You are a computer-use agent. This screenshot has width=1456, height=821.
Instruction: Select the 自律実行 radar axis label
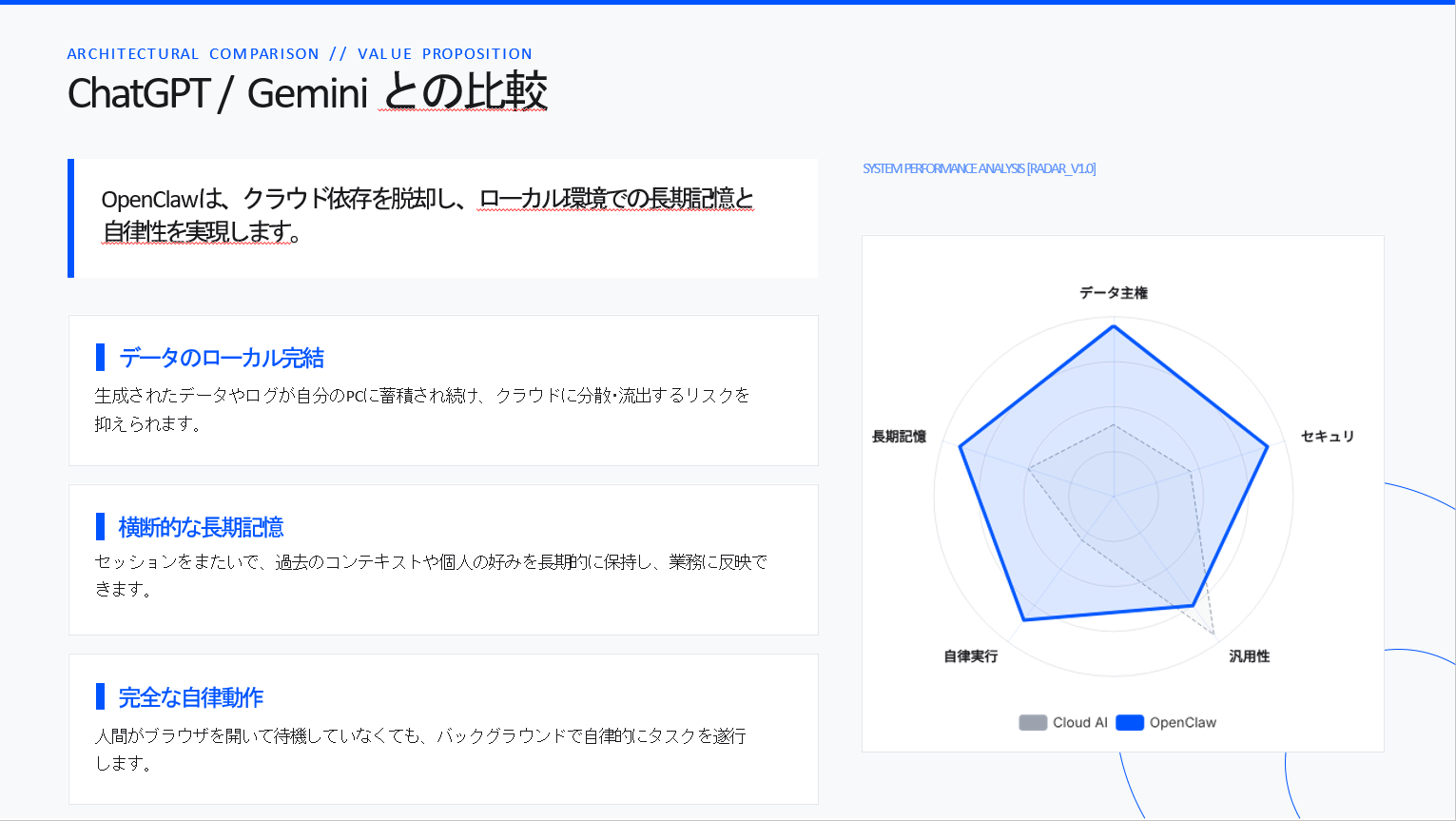pos(970,656)
